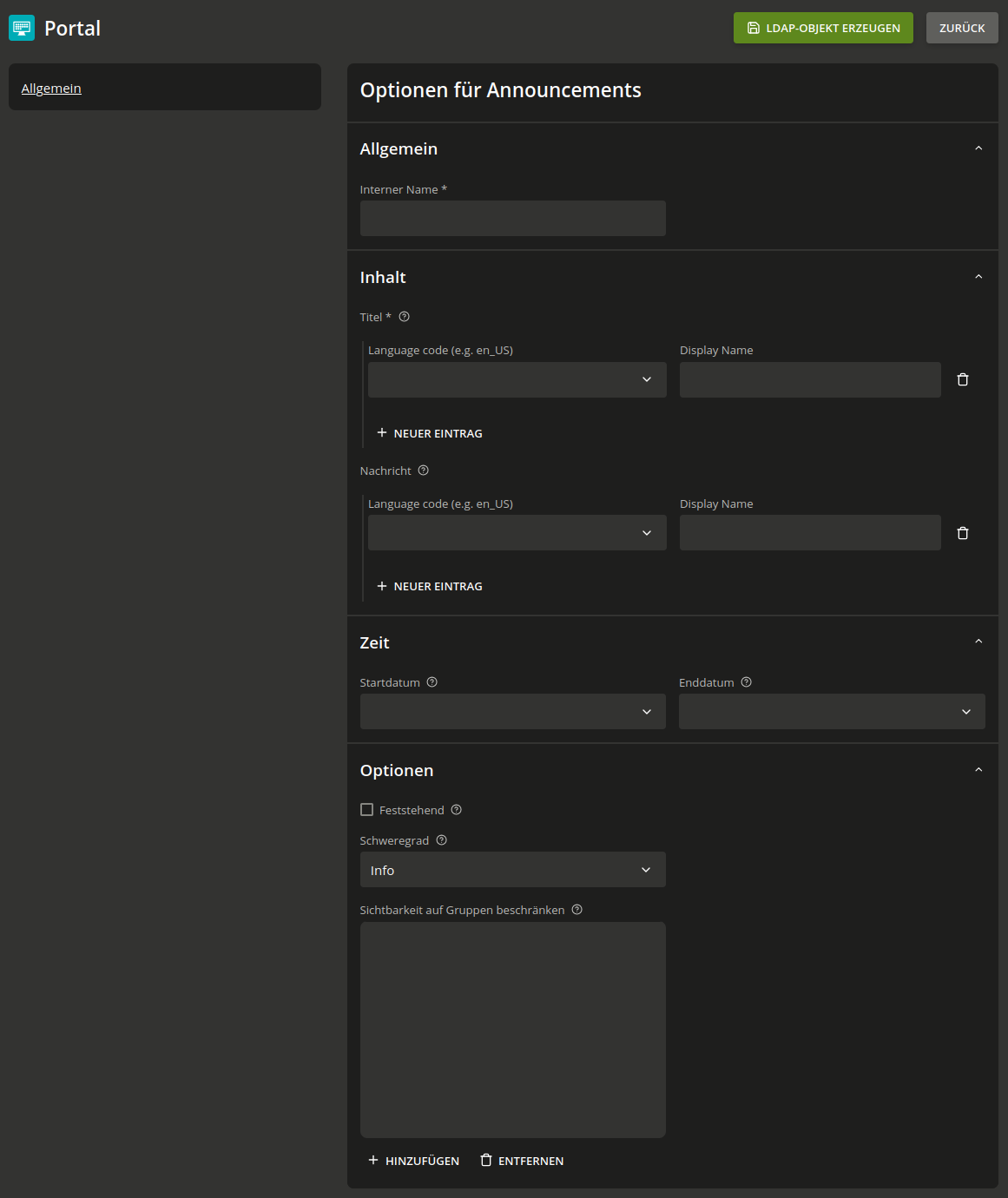Viewport: 1008px width, 1198px height.
Task: Delete the Titel language entry with trash icon
Action: click(962, 380)
